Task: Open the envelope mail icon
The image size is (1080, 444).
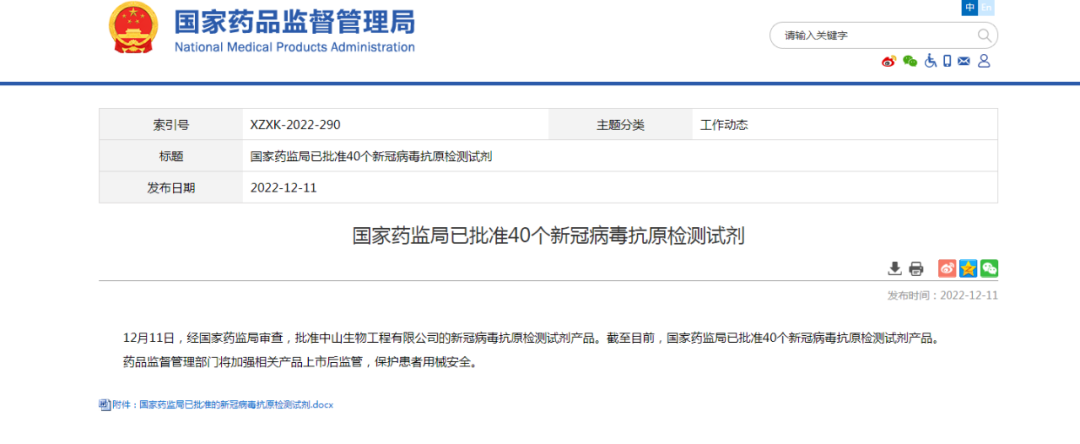Action: click(x=964, y=61)
